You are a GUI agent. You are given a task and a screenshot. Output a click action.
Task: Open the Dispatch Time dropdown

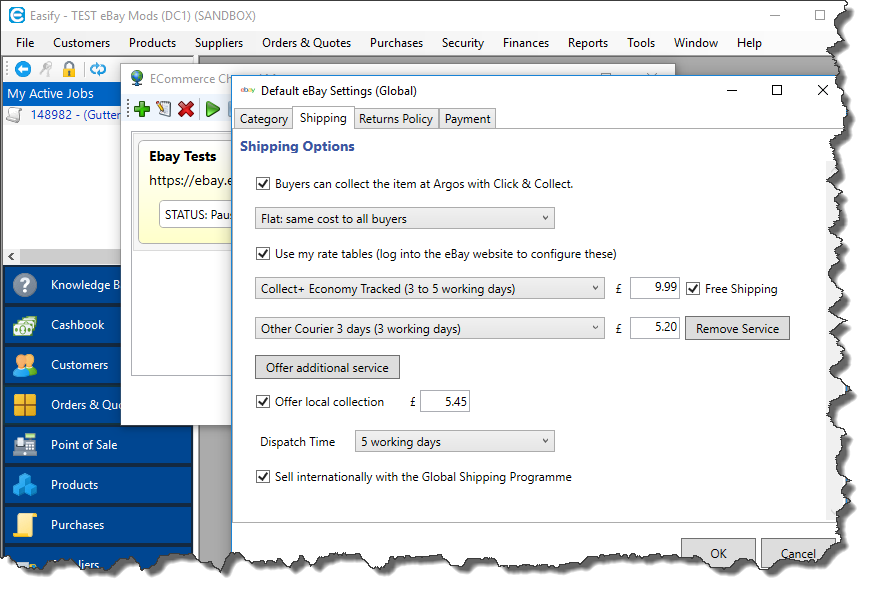[455, 442]
